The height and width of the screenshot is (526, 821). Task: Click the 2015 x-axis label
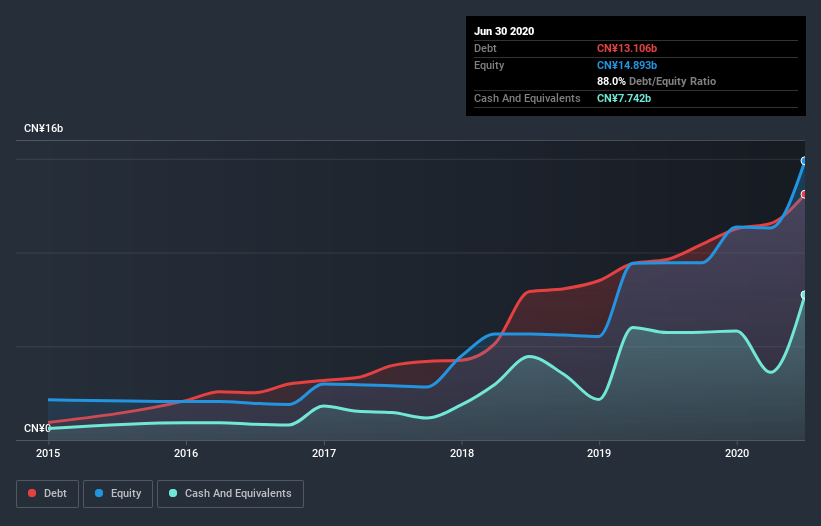tap(48, 453)
